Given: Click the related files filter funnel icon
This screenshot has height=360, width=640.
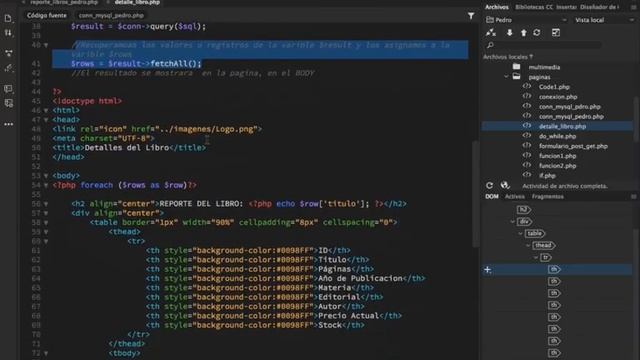Looking at the screenshot, I should (471, 16).
